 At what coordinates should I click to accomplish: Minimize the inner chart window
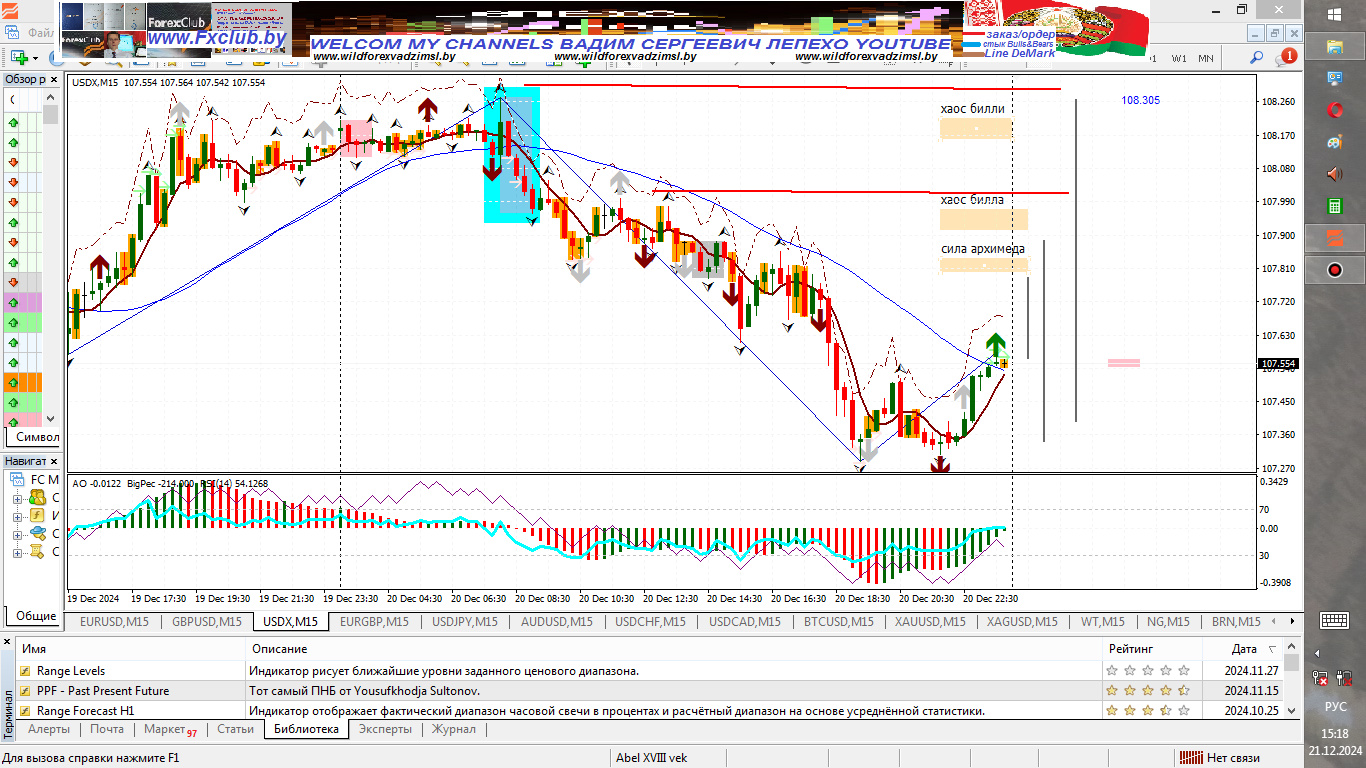tap(1257, 33)
